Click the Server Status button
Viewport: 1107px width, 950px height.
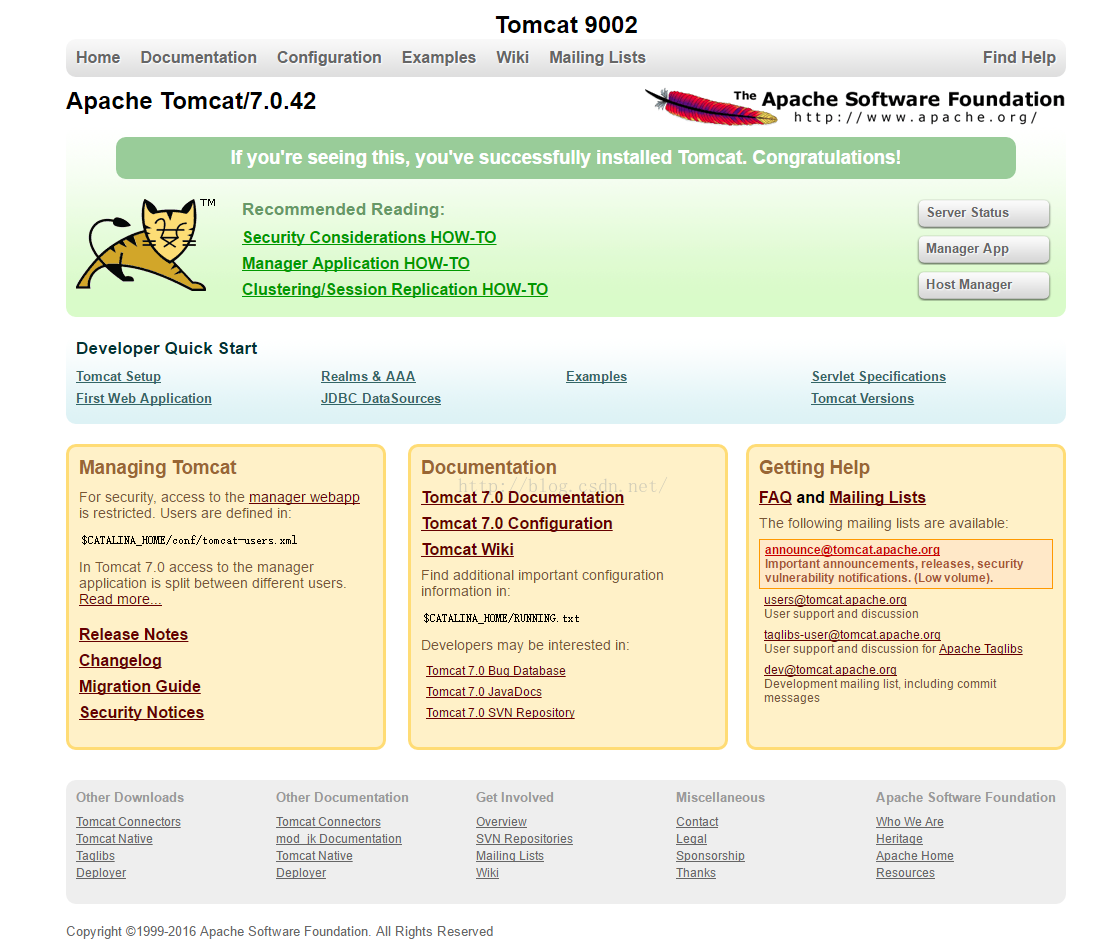click(x=983, y=213)
